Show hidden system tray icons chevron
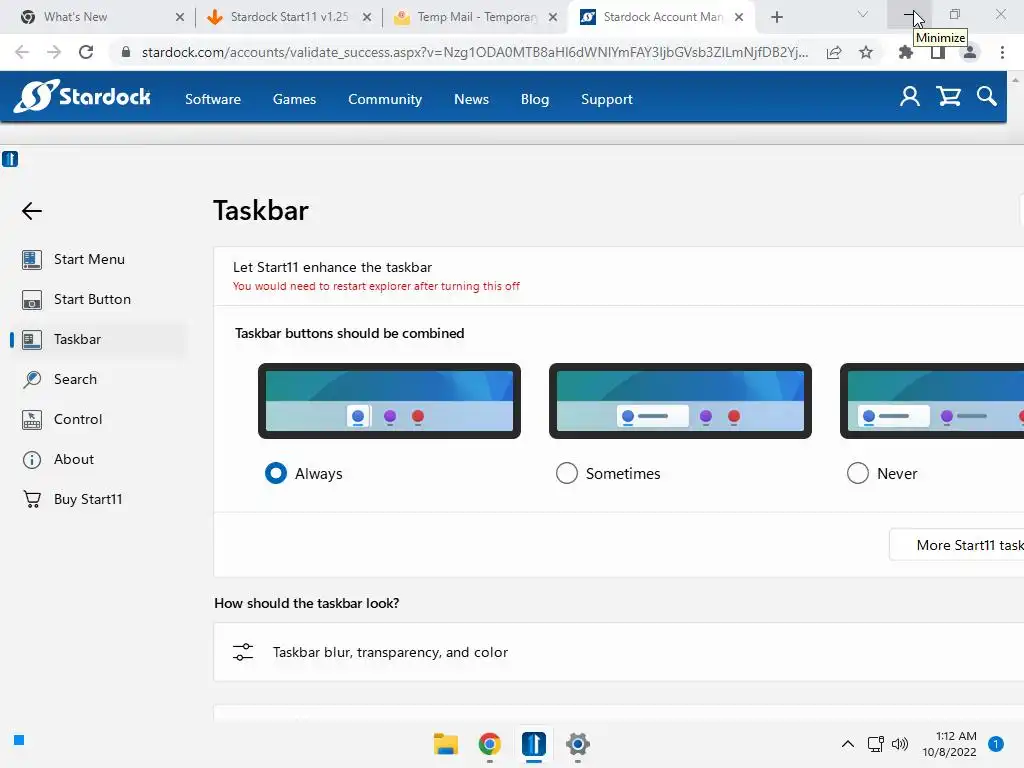Image resolution: width=1024 pixels, height=768 pixels. (848, 744)
